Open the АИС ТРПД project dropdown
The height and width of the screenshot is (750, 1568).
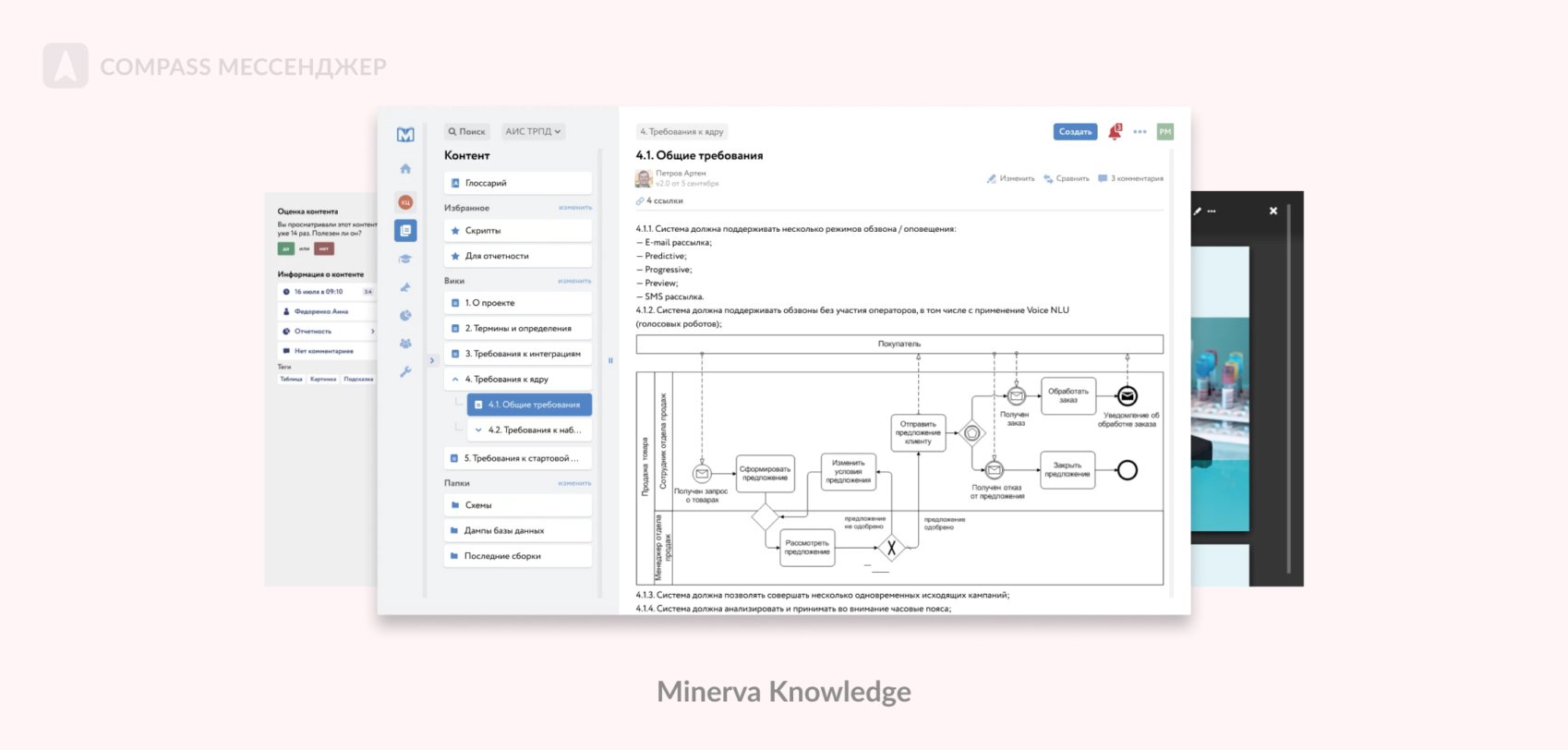pos(533,132)
